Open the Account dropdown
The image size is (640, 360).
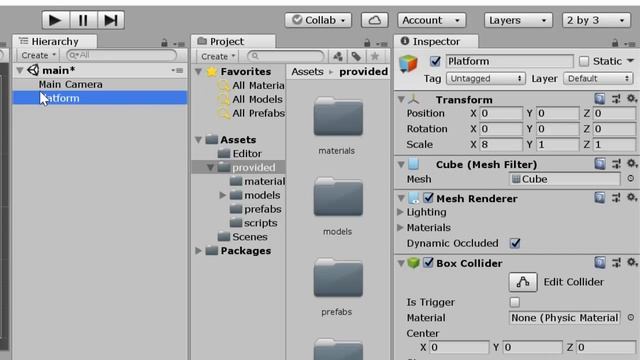coord(431,20)
